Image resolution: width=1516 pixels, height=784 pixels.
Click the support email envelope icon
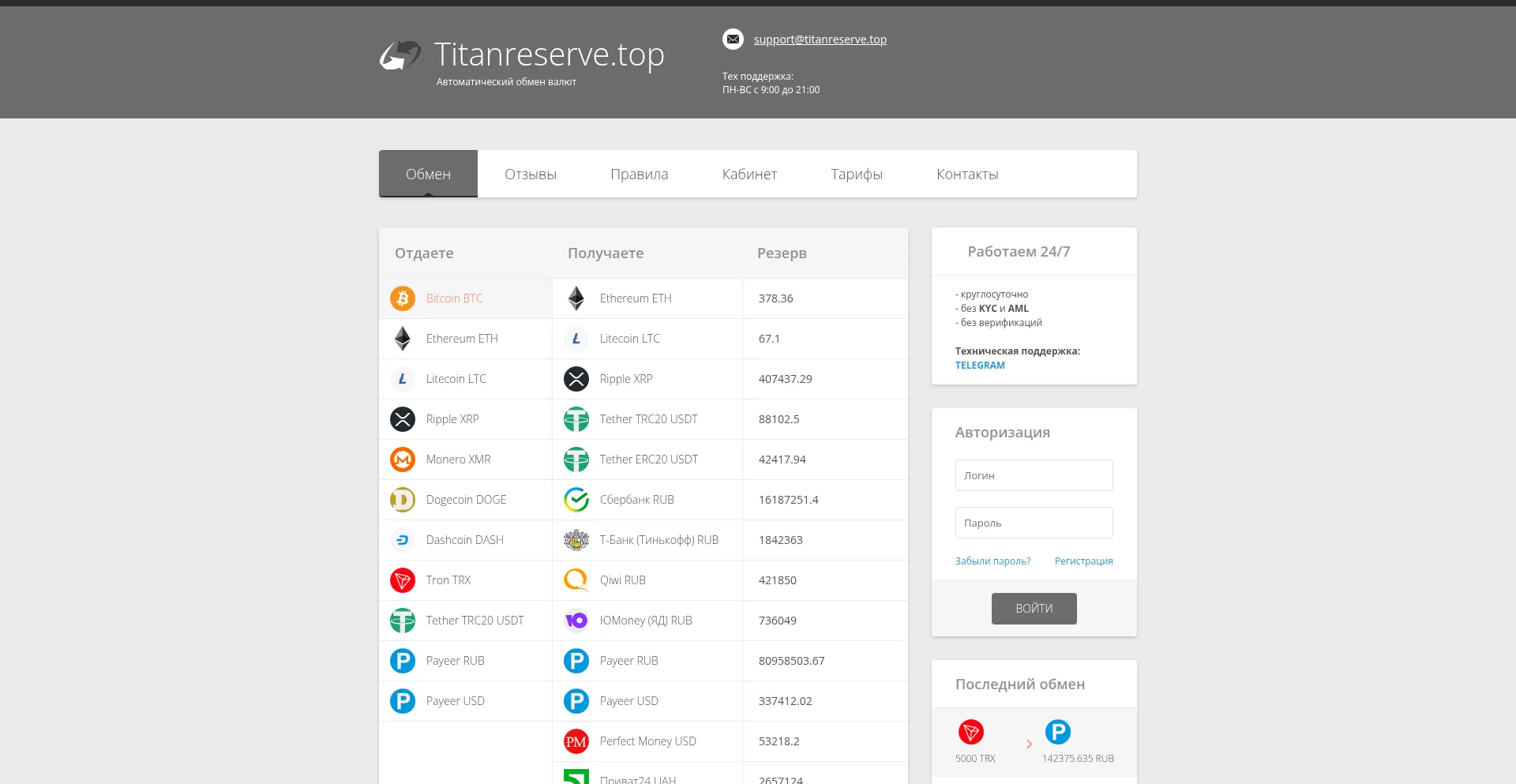coord(733,39)
